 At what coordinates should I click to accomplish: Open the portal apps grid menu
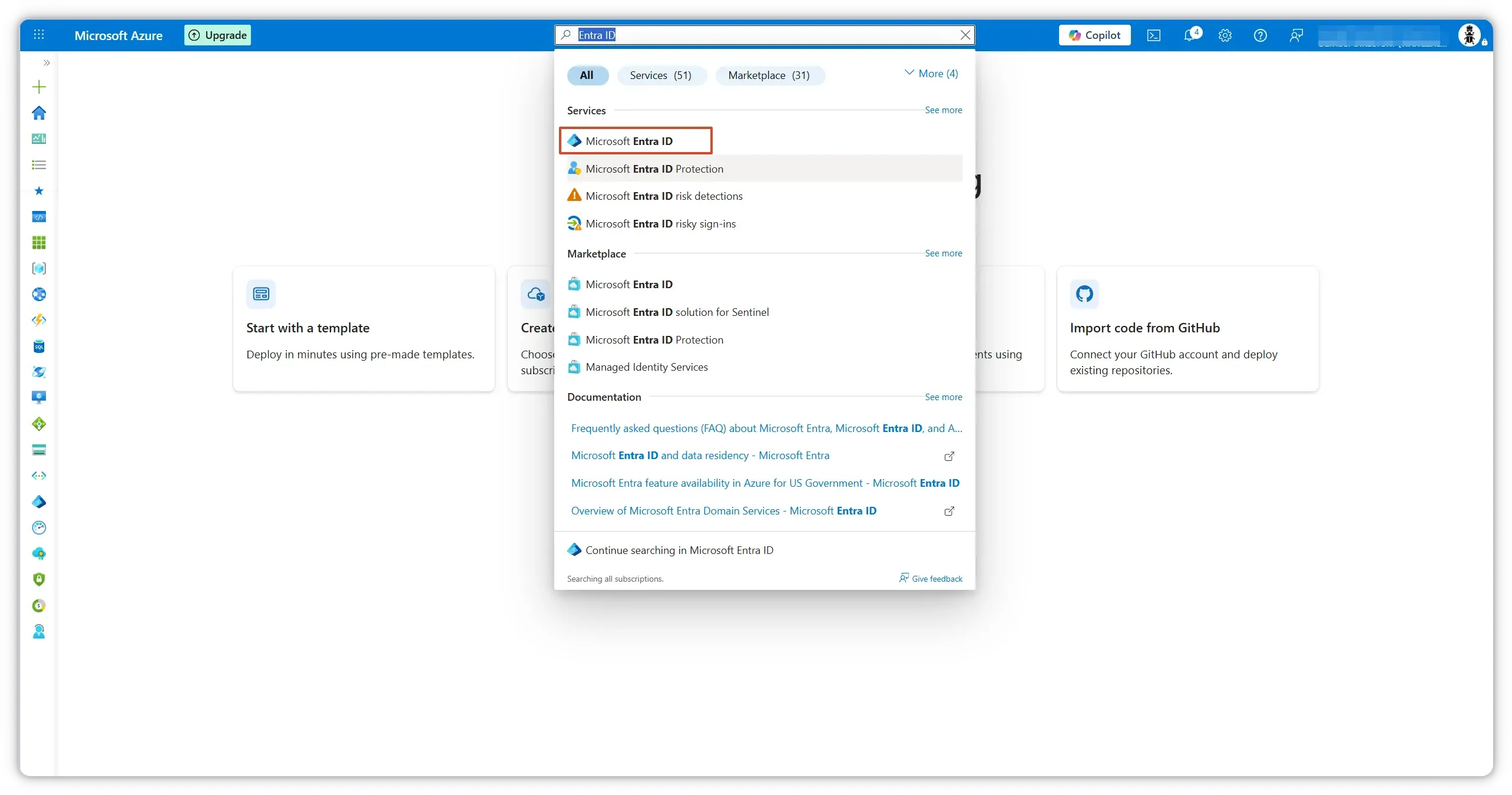(x=39, y=35)
